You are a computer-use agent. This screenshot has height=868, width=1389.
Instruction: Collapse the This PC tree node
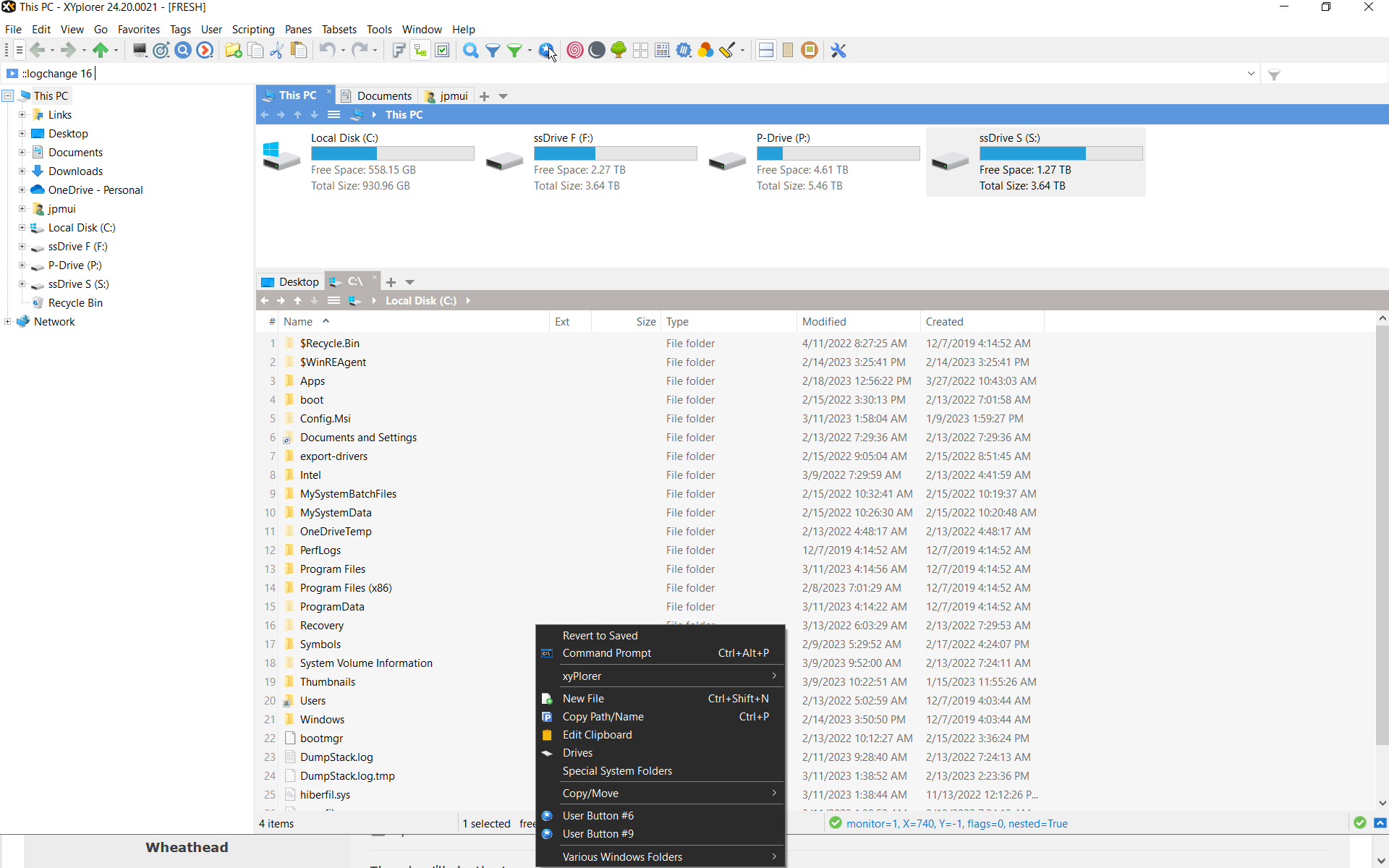click(7, 95)
